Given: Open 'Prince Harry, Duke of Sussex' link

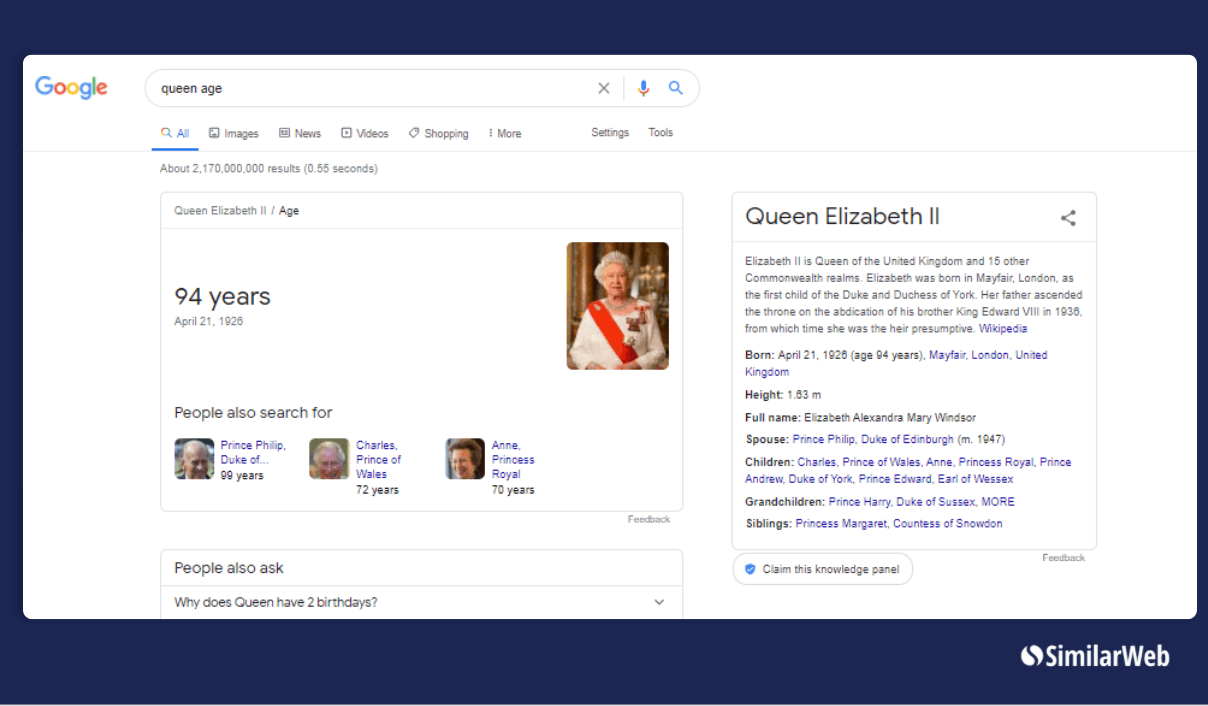Looking at the screenshot, I should coord(901,502).
